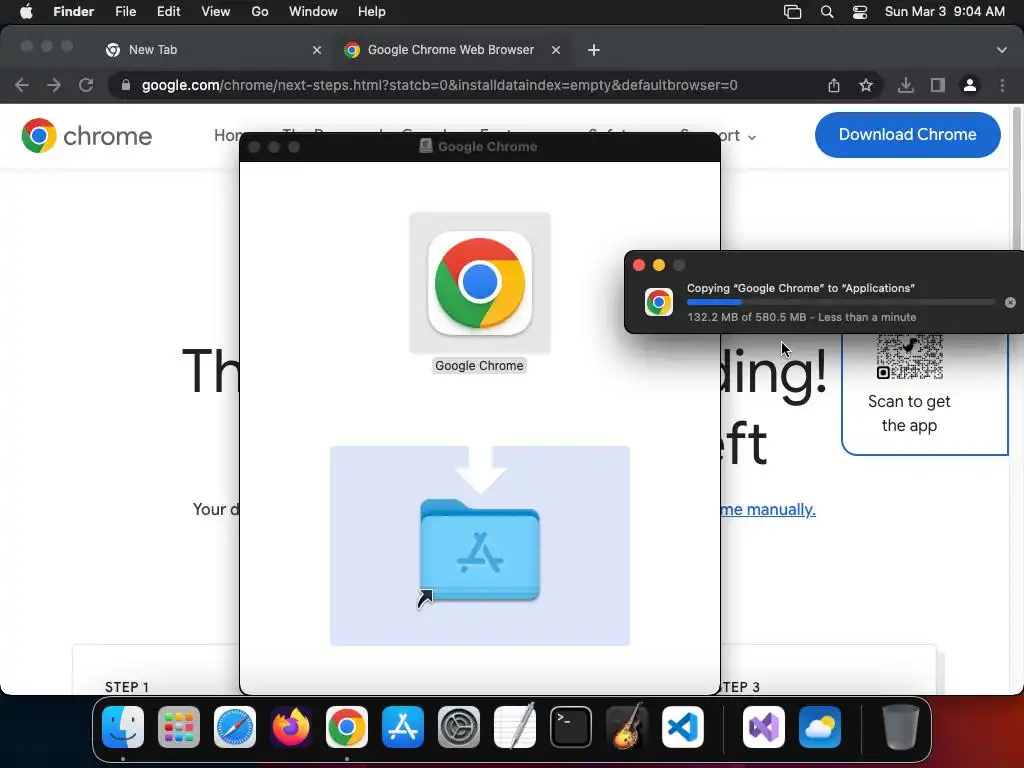The image size is (1024, 768).
Task: Open Launchpad in the Dock
Action: coord(179,727)
